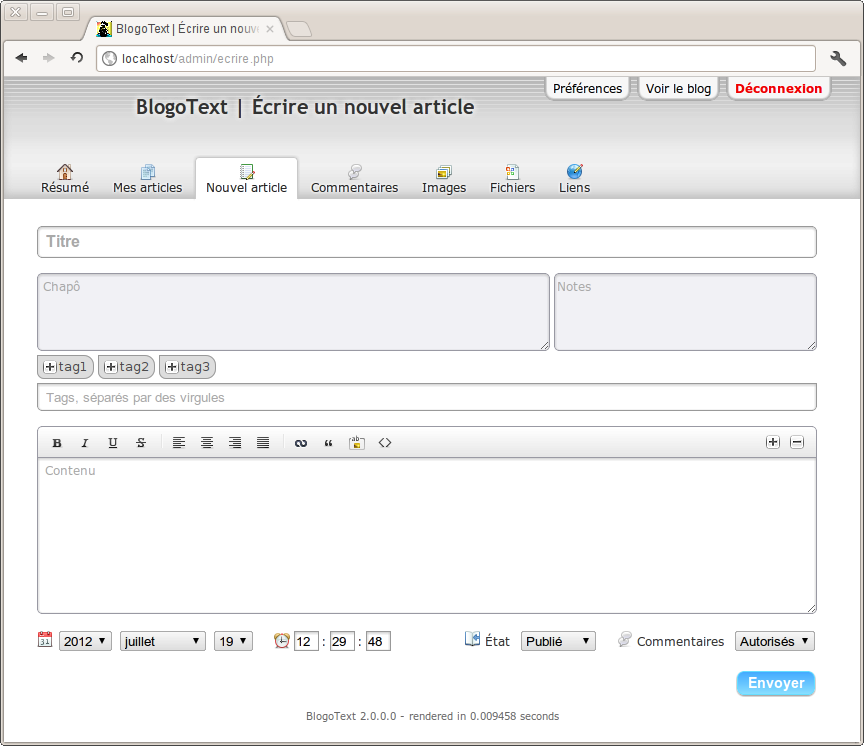Apply bold formatting in the editor toolbar

[57, 442]
